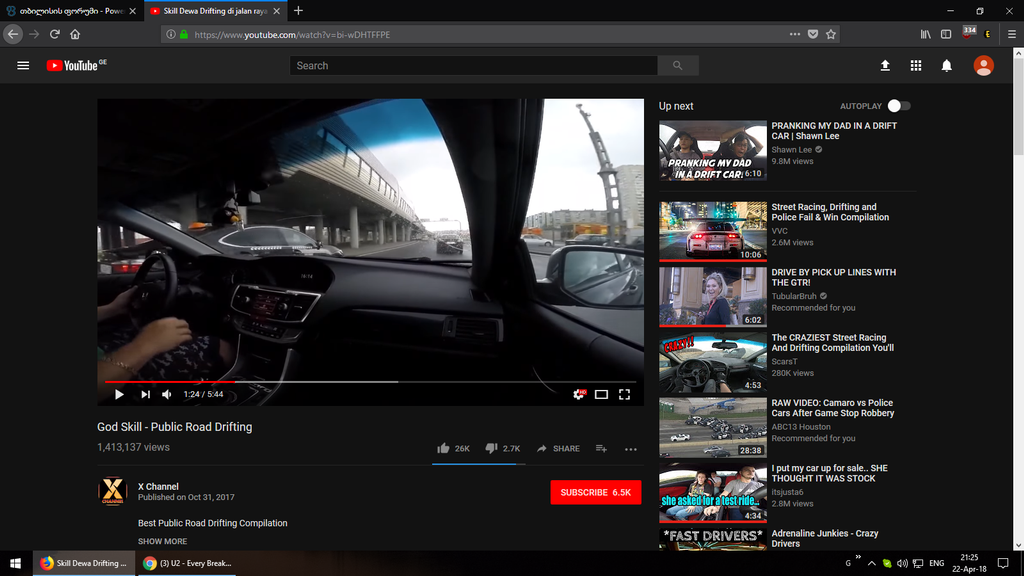Reload the page in Firefox
The height and width of the screenshot is (576, 1024).
click(55, 34)
